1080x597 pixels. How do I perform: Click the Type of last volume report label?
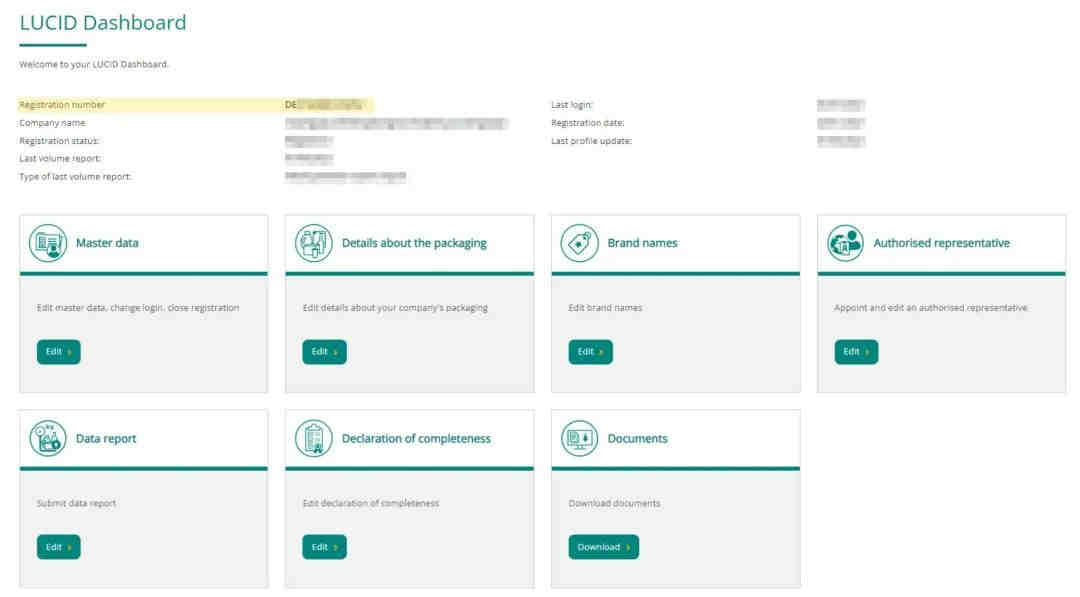click(x=75, y=176)
